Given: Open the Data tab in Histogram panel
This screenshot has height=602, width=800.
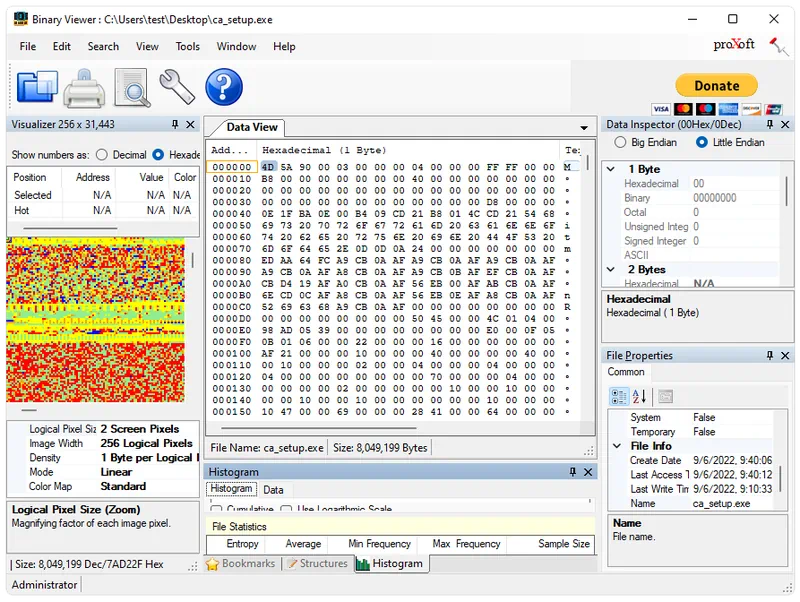Looking at the screenshot, I should 273,490.
